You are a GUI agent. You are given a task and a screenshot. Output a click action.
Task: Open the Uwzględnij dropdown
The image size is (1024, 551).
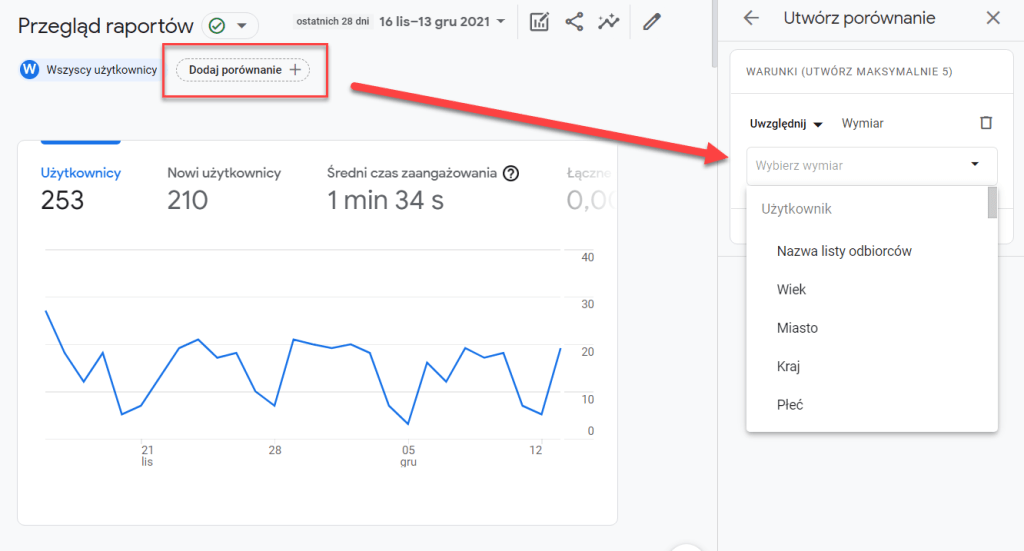786,124
